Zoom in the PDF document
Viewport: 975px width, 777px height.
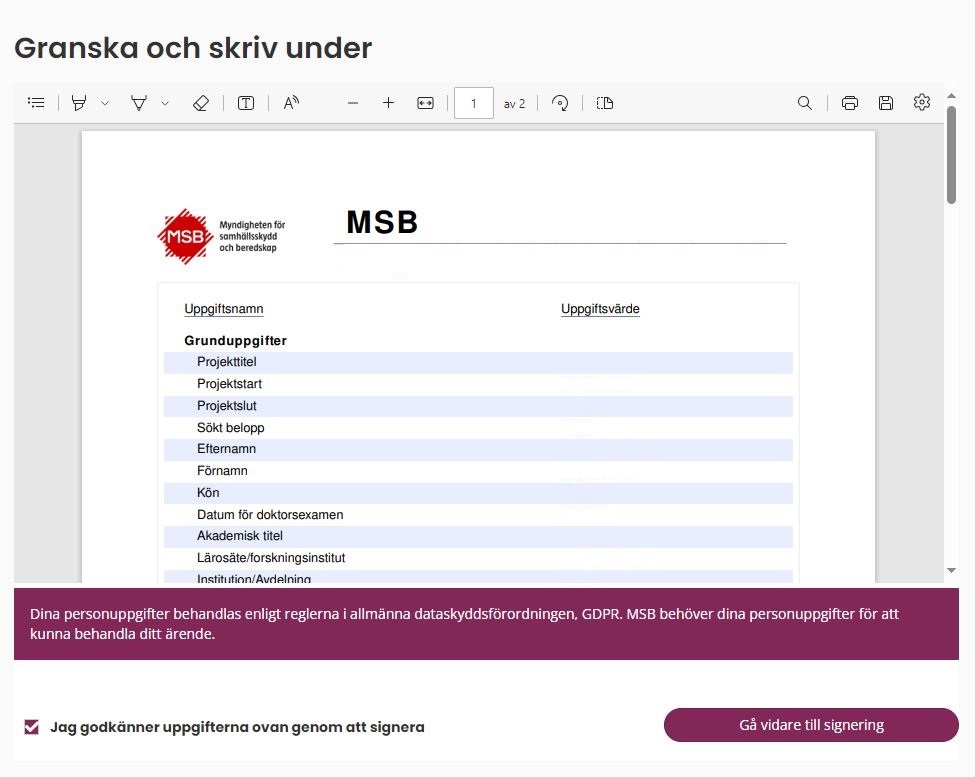[388, 103]
